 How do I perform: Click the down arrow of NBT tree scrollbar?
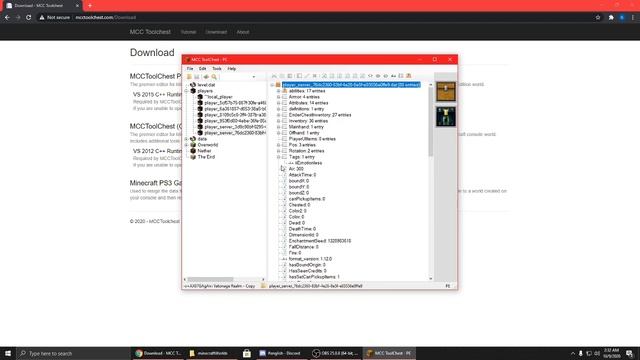coord(431,278)
